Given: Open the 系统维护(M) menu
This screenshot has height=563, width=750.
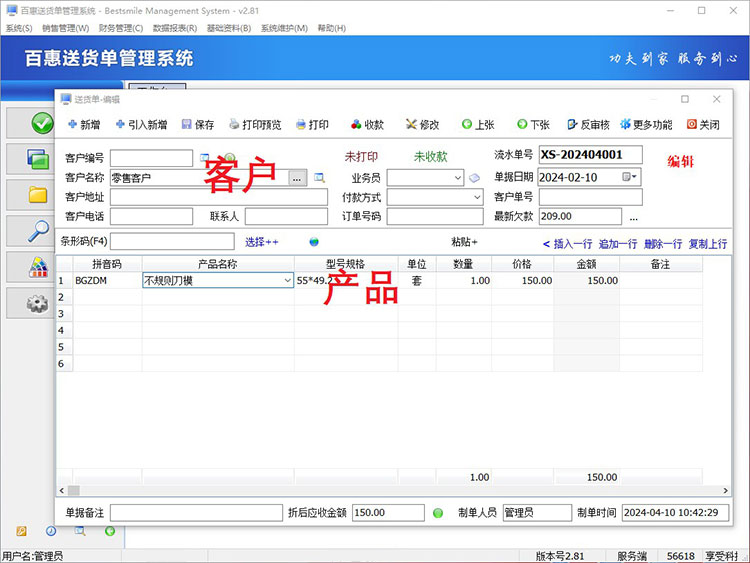Looking at the screenshot, I should click(284, 28).
